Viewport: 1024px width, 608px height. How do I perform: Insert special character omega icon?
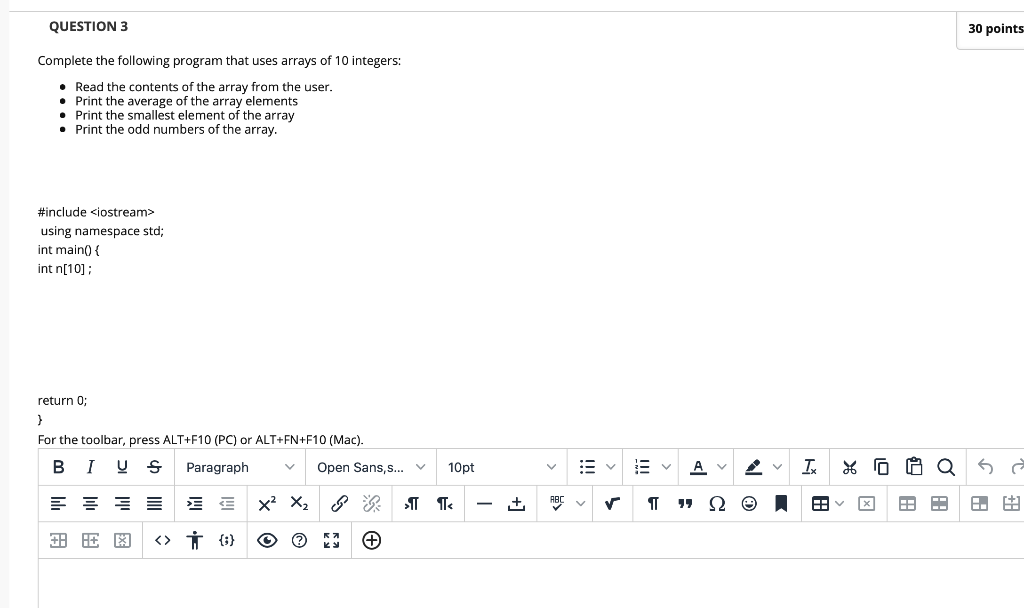pos(716,504)
